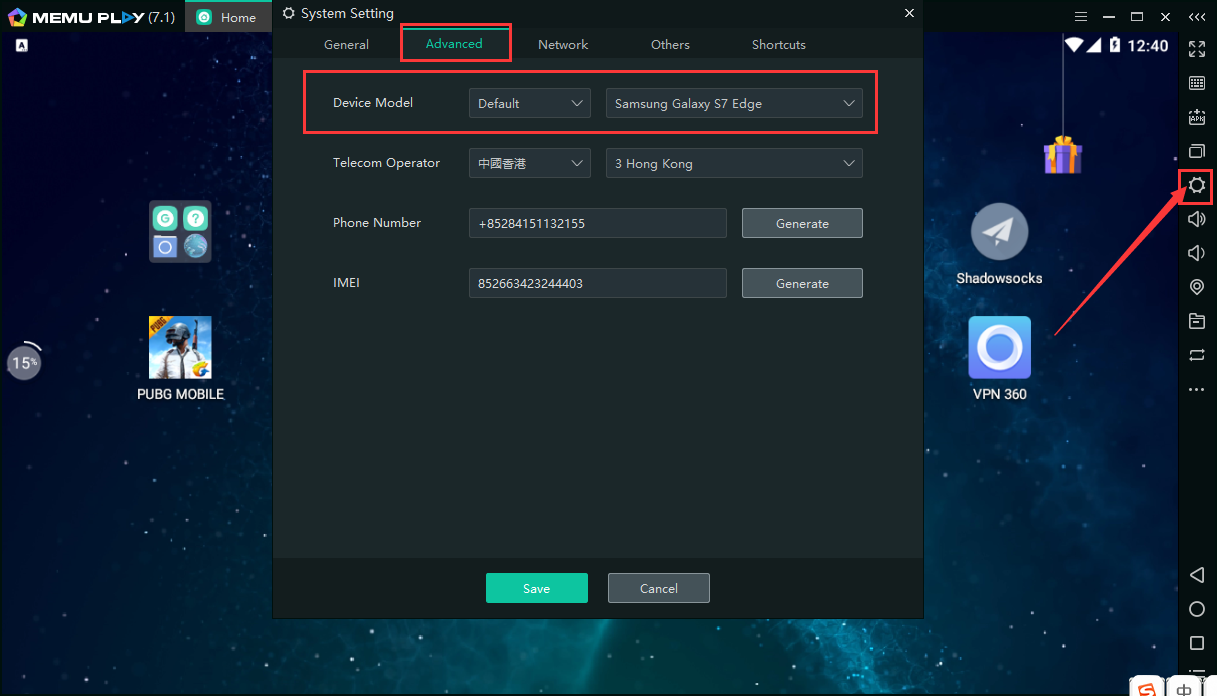Image resolution: width=1217 pixels, height=696 pixels.
Task: Launch the Shadowsocks app
Action: 999,233
